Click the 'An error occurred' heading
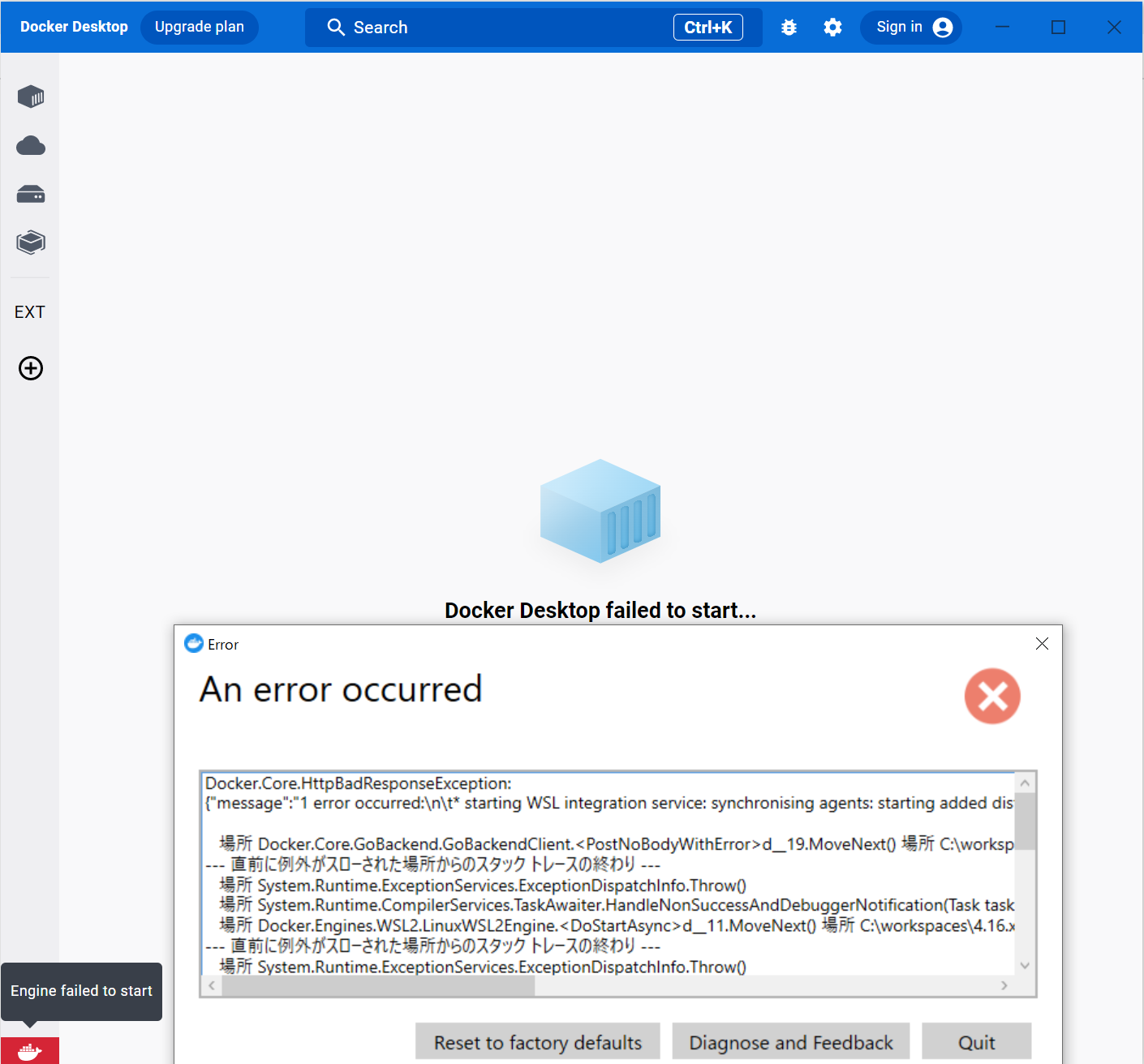Screen dimensions: 1144x1064 [x=341, y=689]
